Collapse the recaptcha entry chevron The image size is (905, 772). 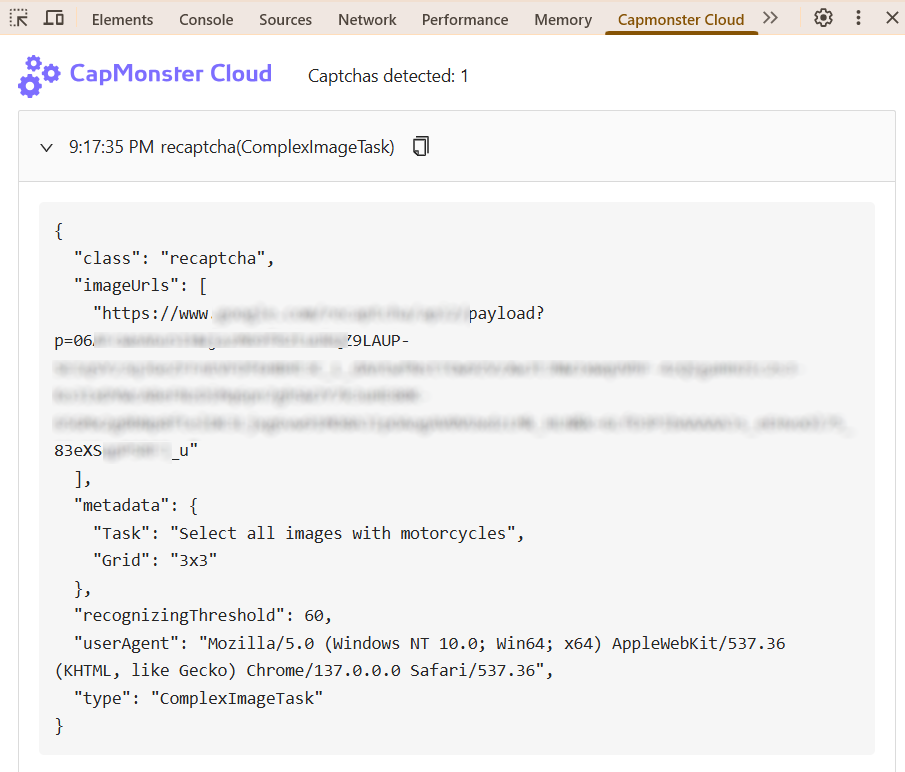tap(46, 148)
